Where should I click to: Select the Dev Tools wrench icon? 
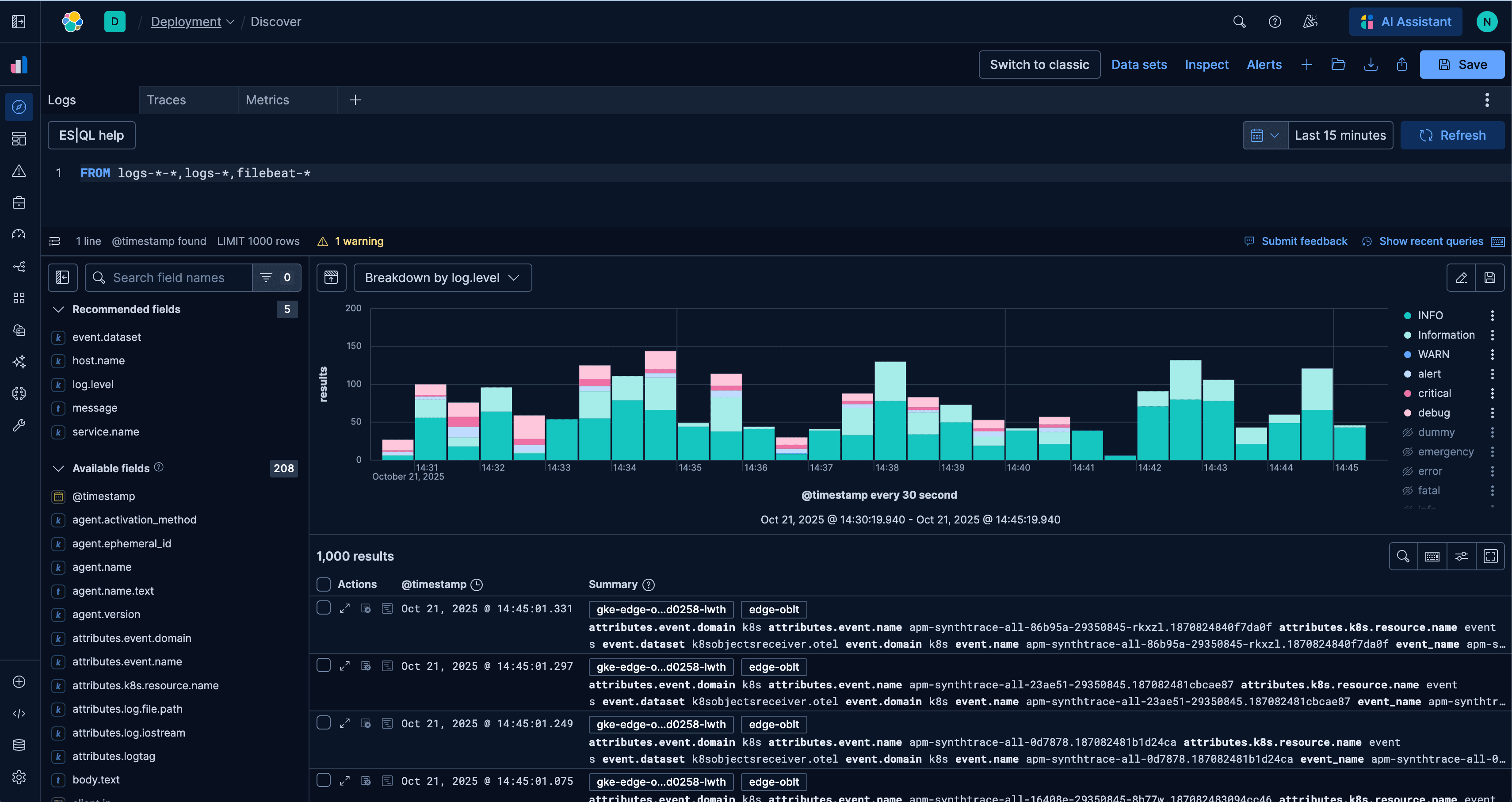coord(19,426)
